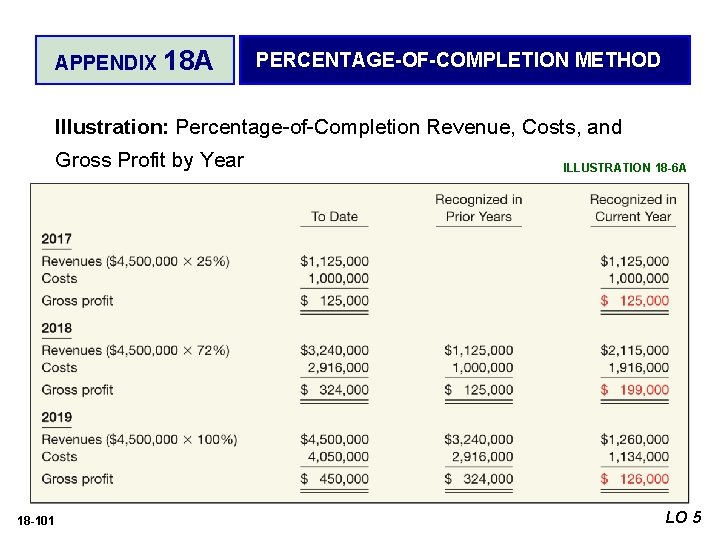The image size is (720, 540).
Task: Click the ILLUSTRATION 18-6A caption
Action: tap(624, 168)
